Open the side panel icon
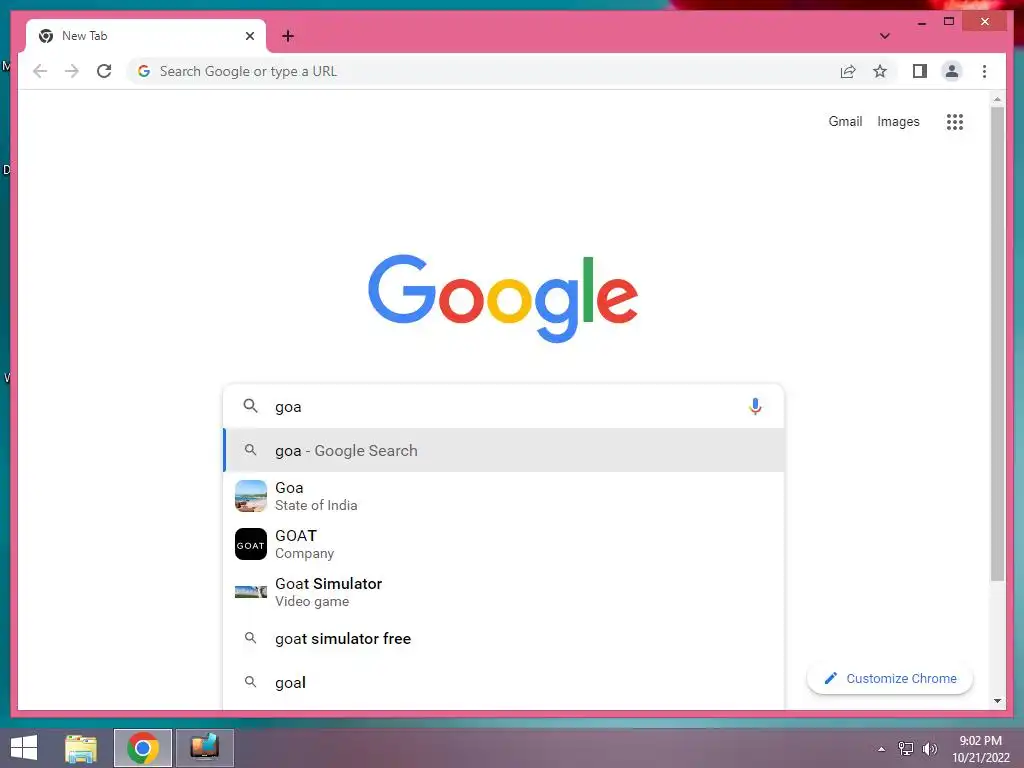1024x768 pixels. pos(920,71)
